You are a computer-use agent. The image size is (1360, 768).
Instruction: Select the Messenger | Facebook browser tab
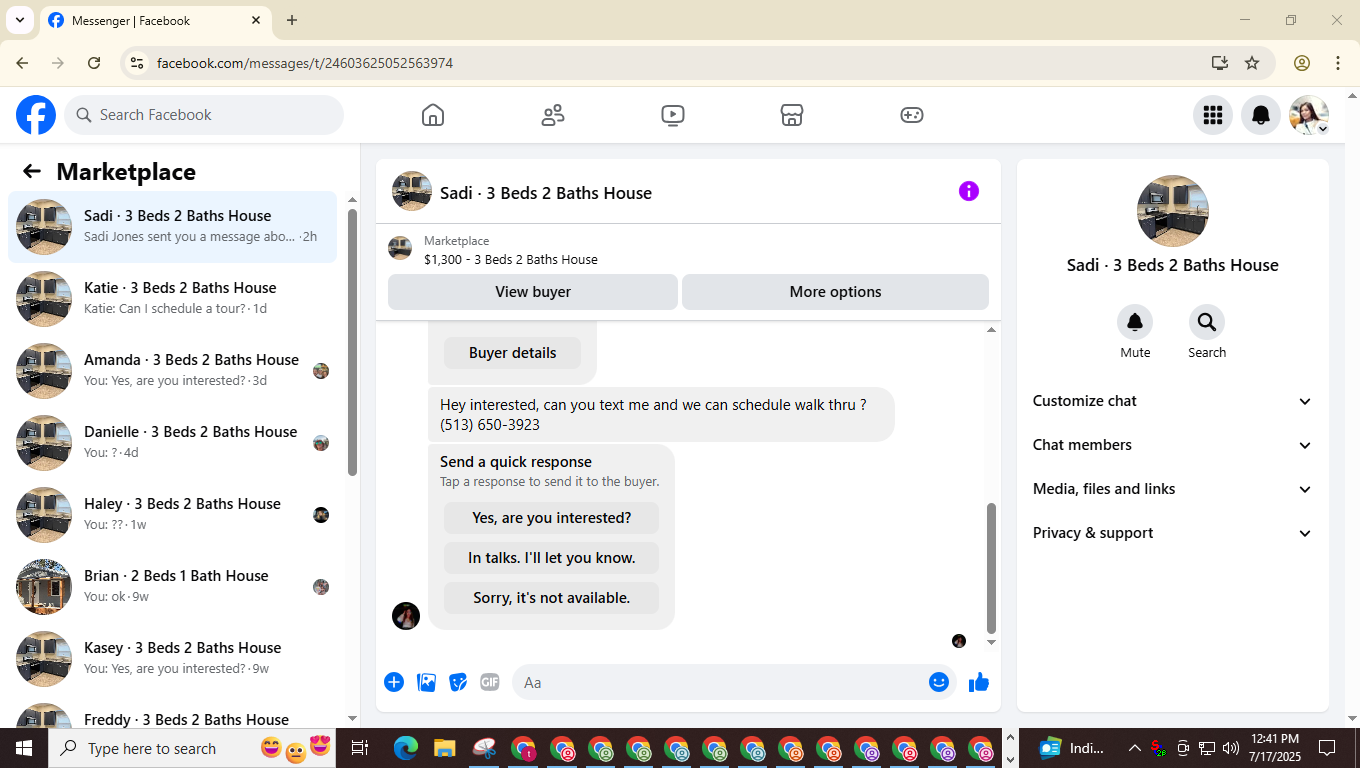click(155, 20)
